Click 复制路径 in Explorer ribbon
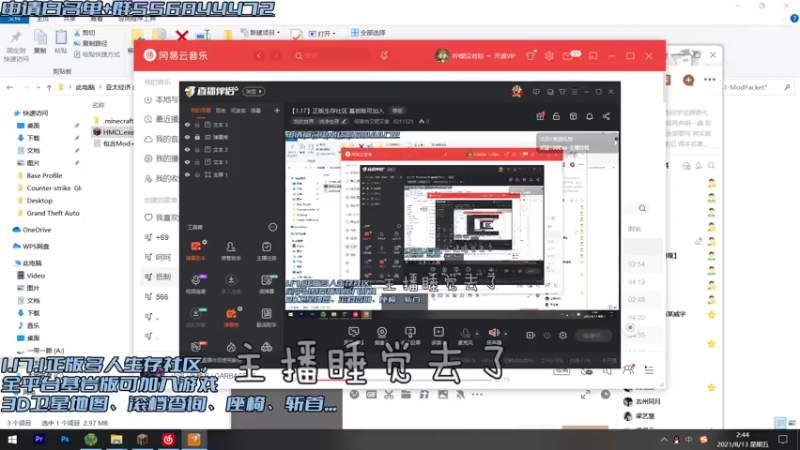This screenshot has width=800, height=450. click(91, 43)
